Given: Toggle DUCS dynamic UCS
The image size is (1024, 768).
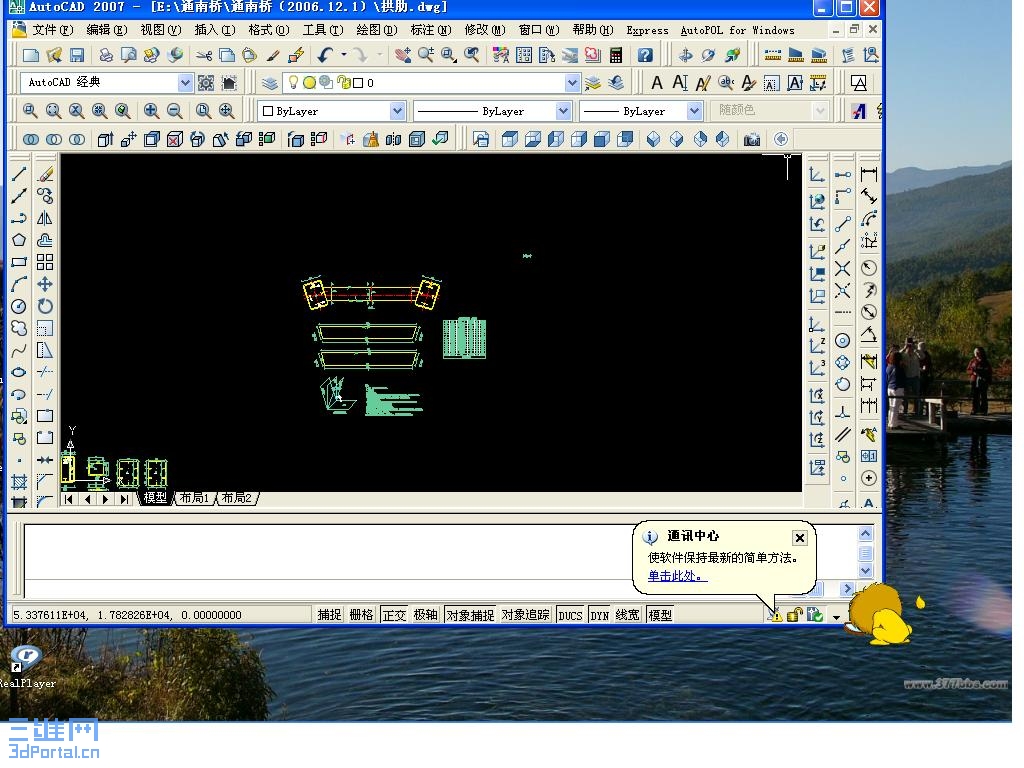Looking at the screenshot, I should click(570, 615).
